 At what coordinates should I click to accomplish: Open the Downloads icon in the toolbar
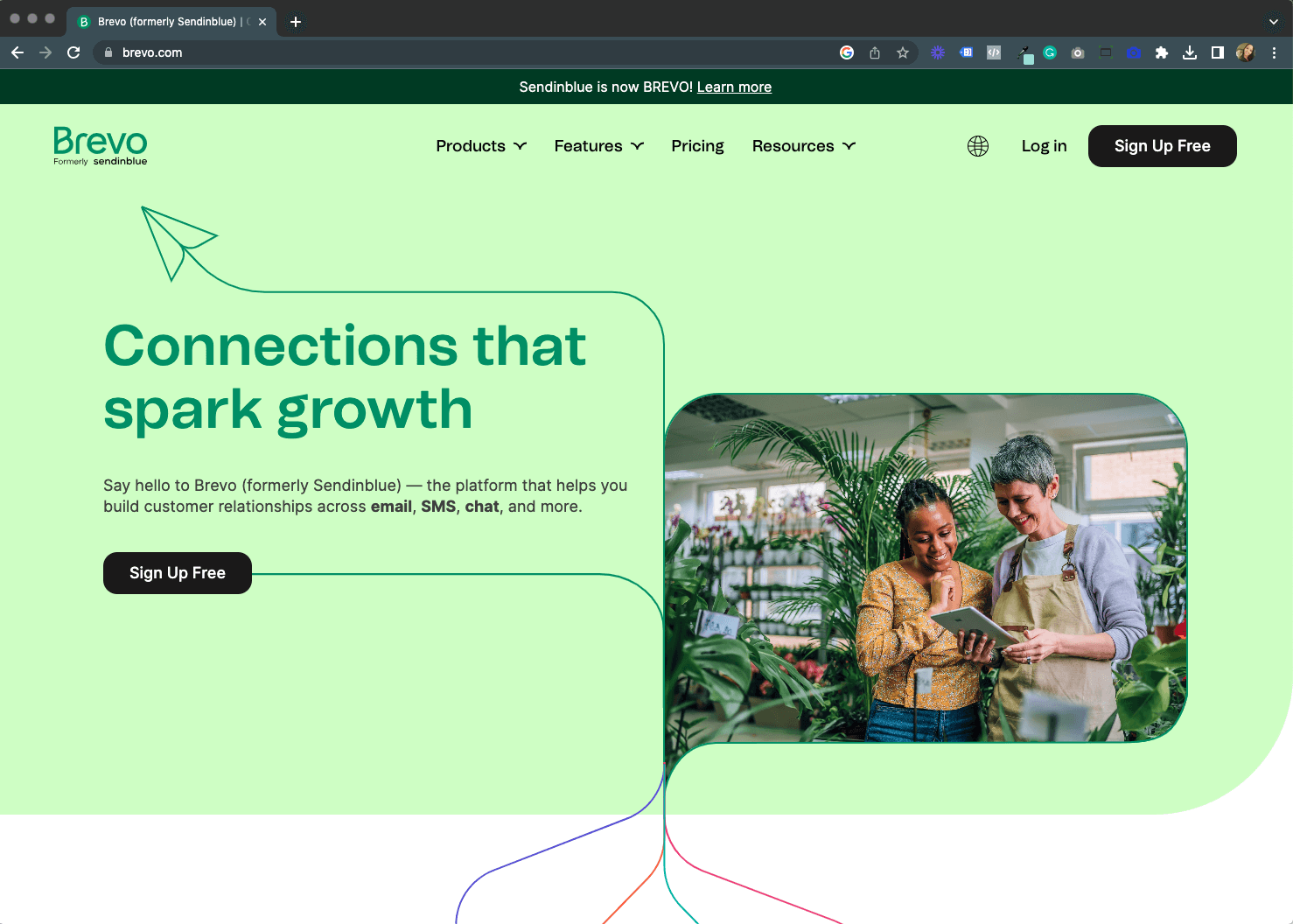pos(1190,52)
